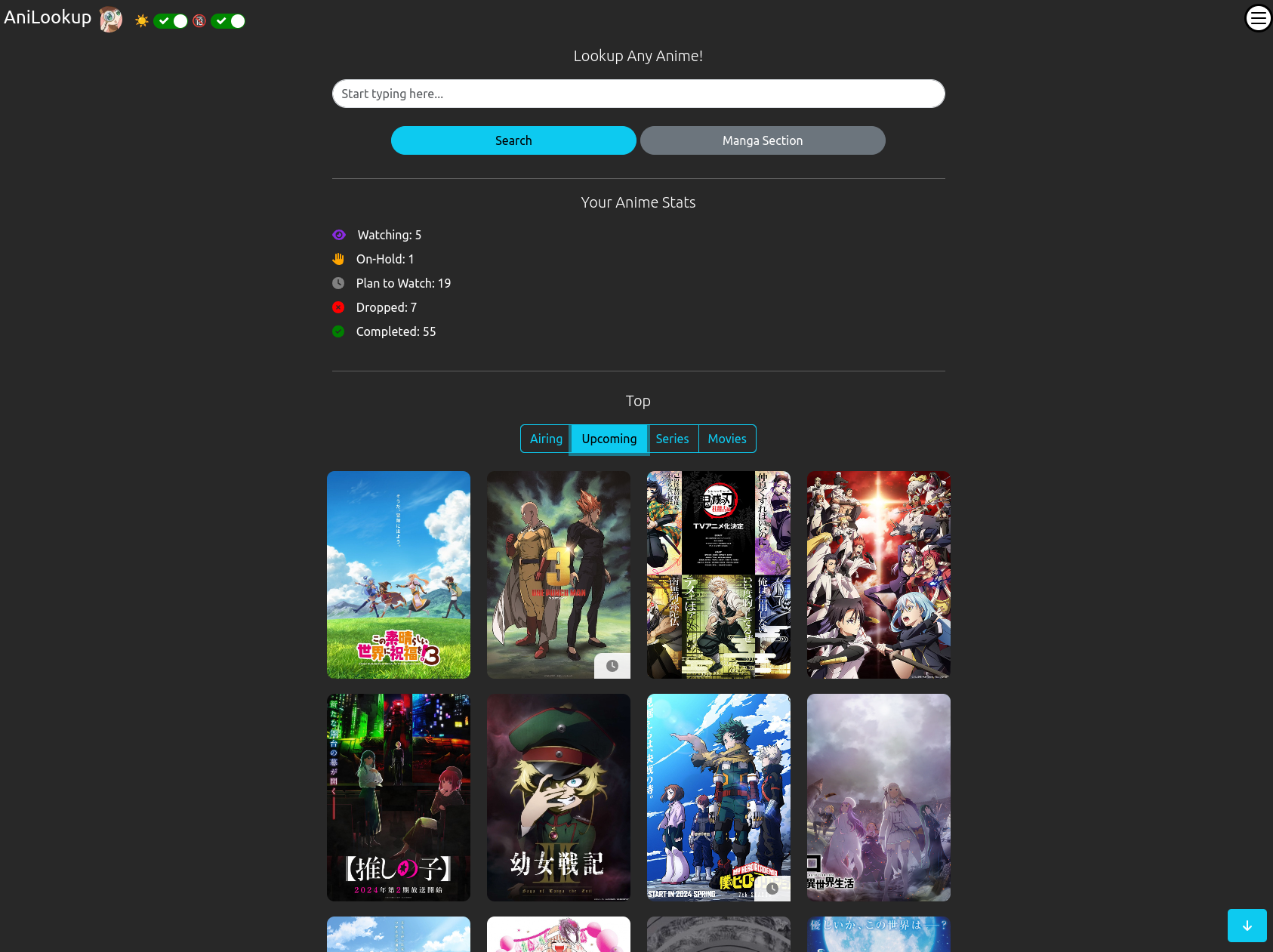This screenshot has height=952, width=1273.
Task: Toggle the adult content filter switch
Action: click(x=228, y=21)
